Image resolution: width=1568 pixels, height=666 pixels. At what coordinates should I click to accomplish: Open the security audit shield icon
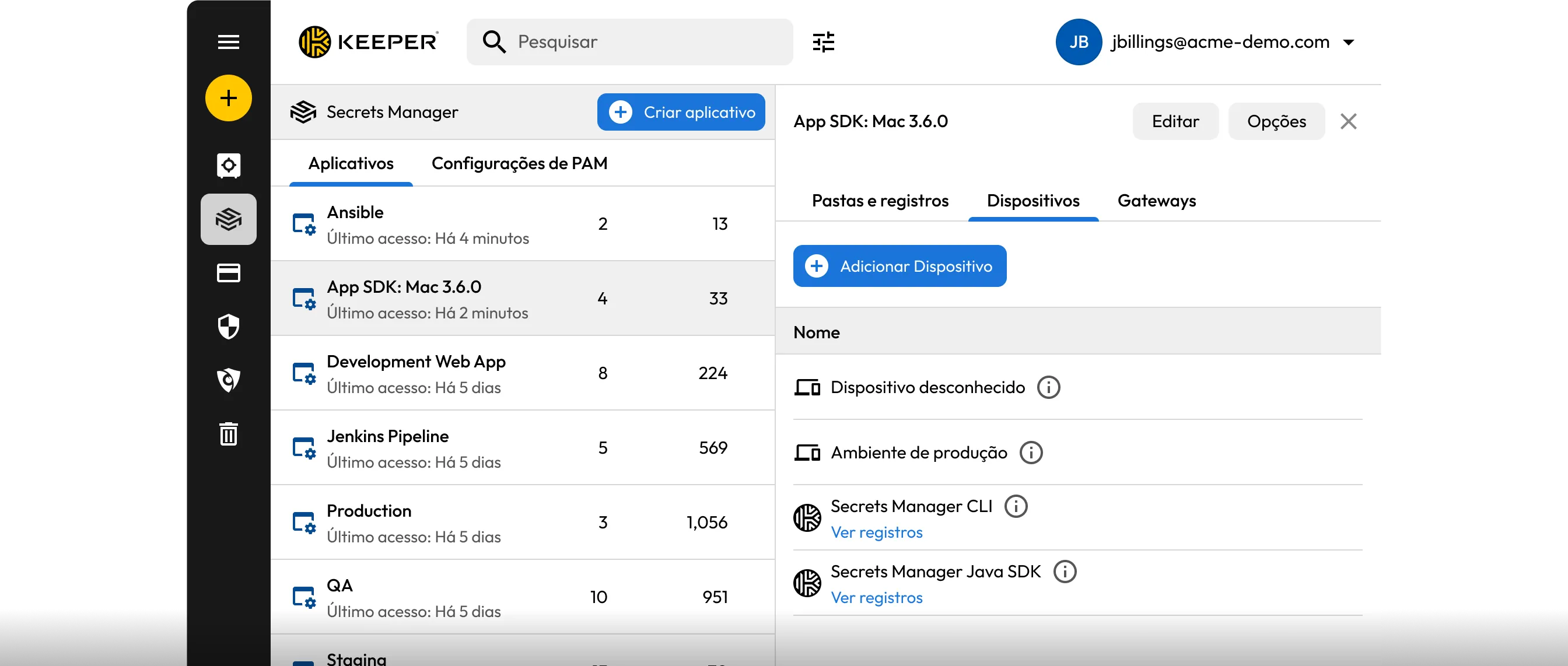pos(228,327)
